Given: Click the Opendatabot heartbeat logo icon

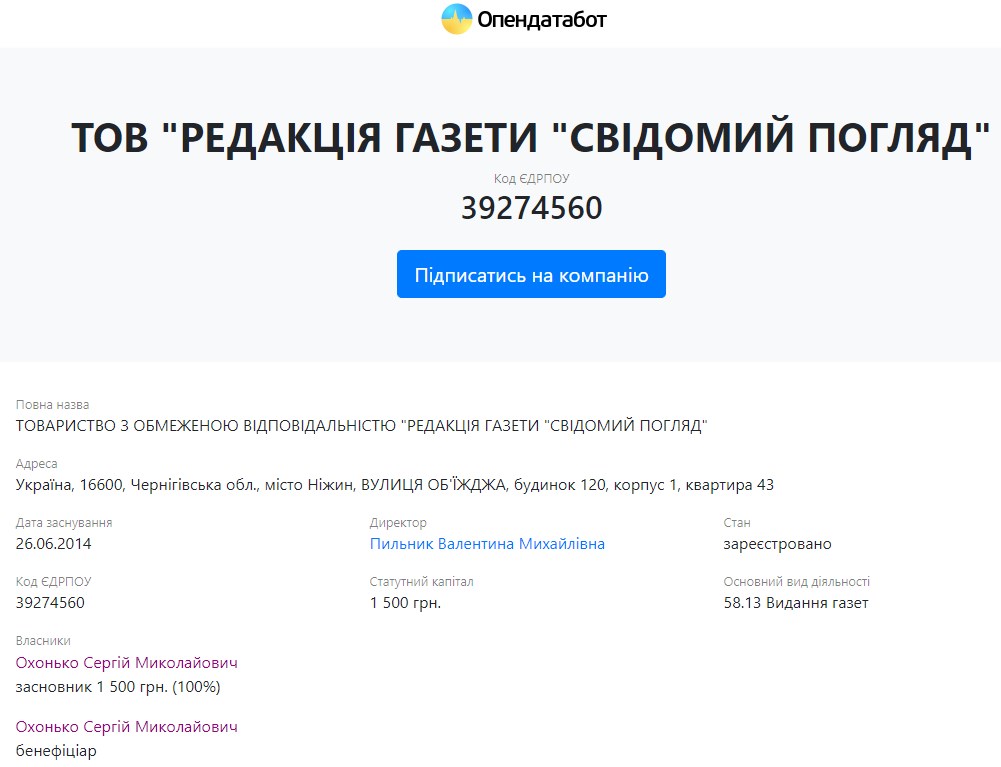Looking at the screenshot, I should 456,19.
